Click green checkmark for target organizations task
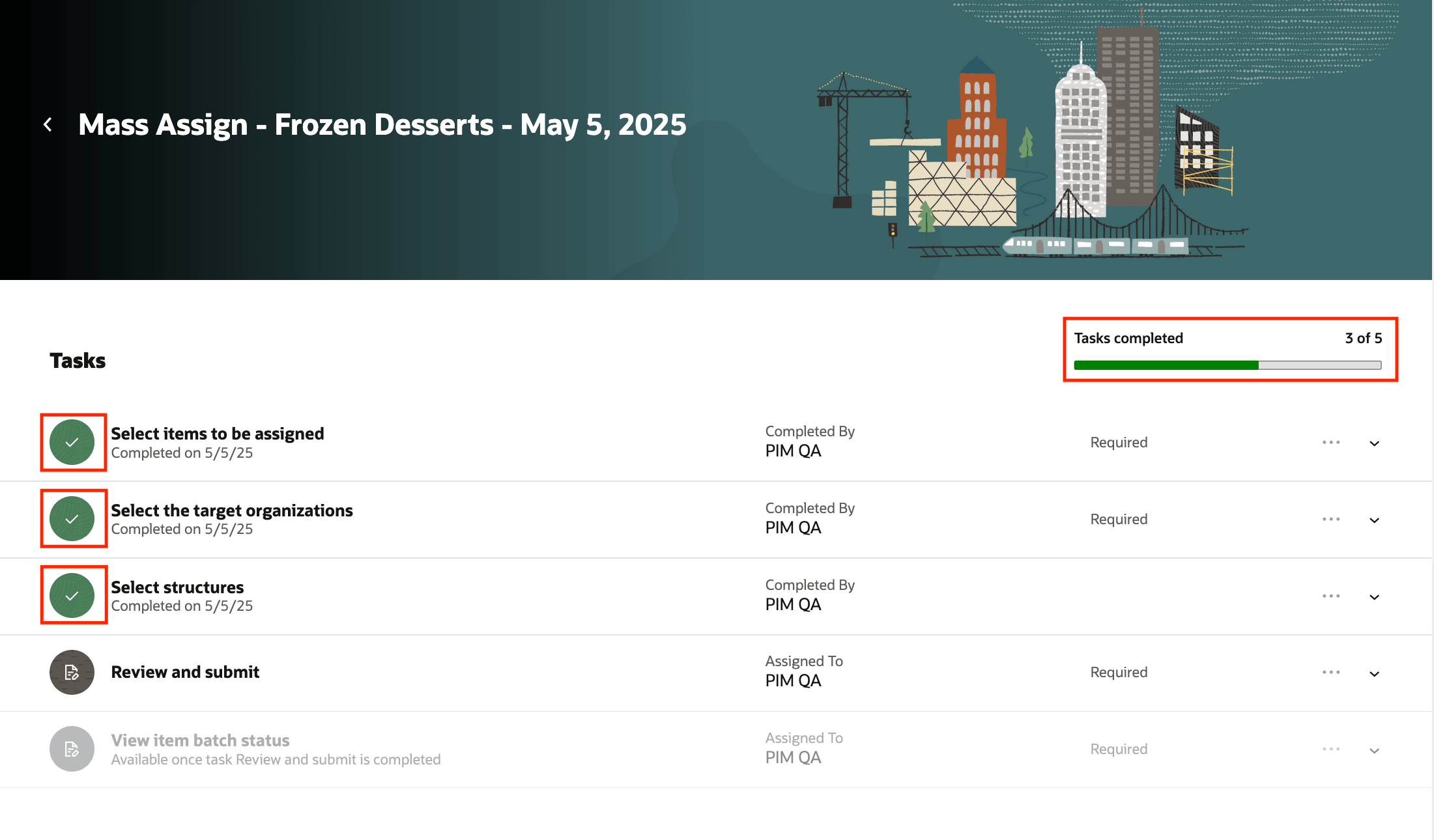1434x840 pixels. tap(72, 519)
